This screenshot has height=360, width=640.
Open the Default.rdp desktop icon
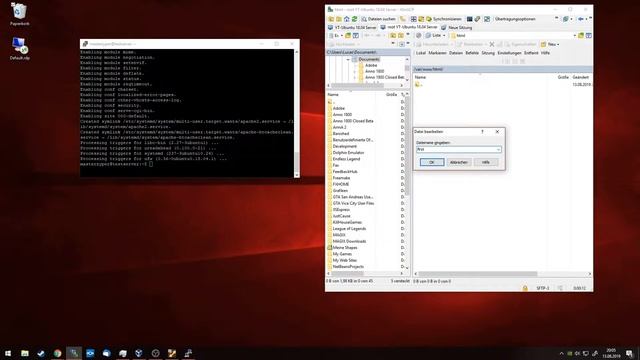[x=19, y=48]
